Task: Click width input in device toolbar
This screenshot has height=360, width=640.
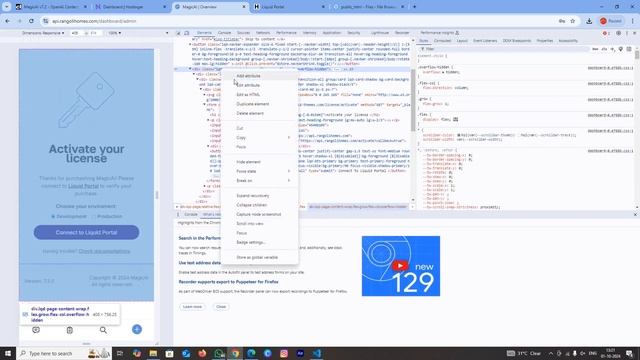Action: (75, 33)
